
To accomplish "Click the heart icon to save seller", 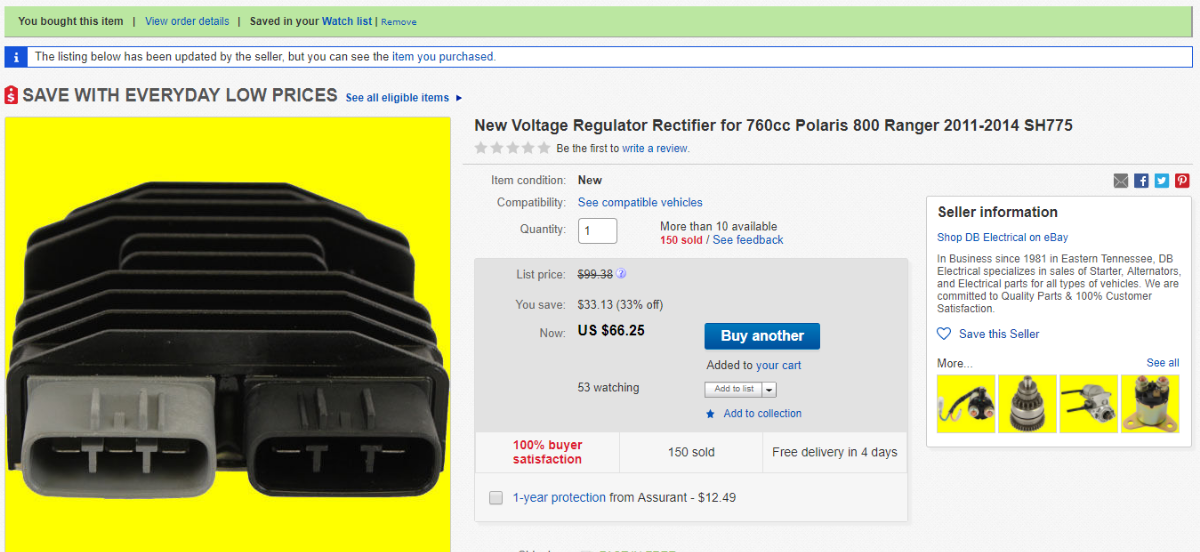I will (x=944, y=334).
